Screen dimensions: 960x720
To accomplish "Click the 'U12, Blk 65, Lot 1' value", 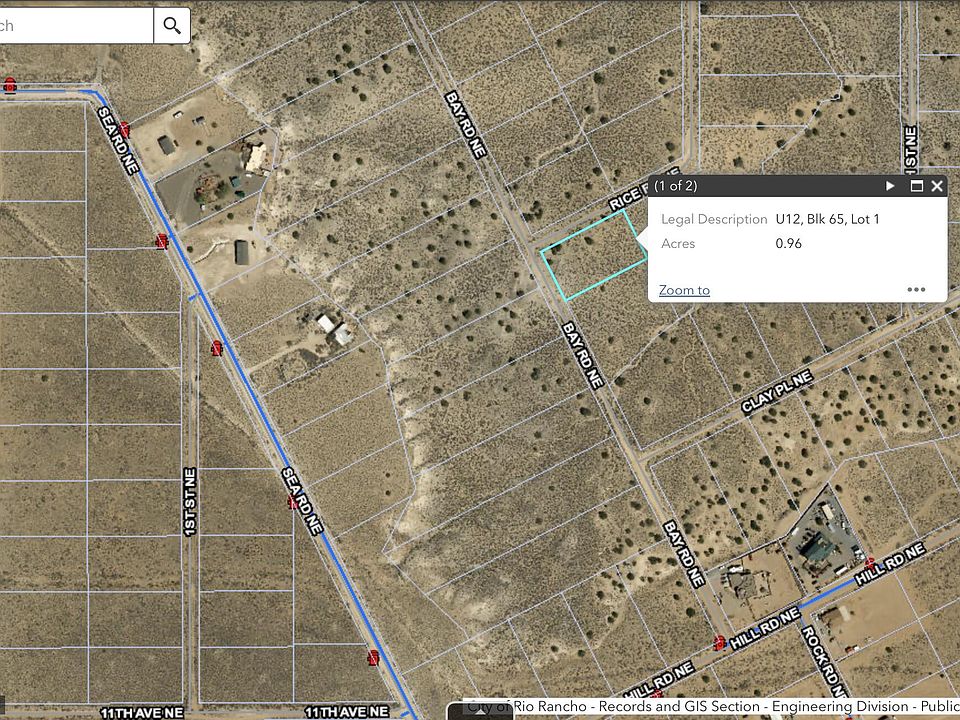I will 827,219.
